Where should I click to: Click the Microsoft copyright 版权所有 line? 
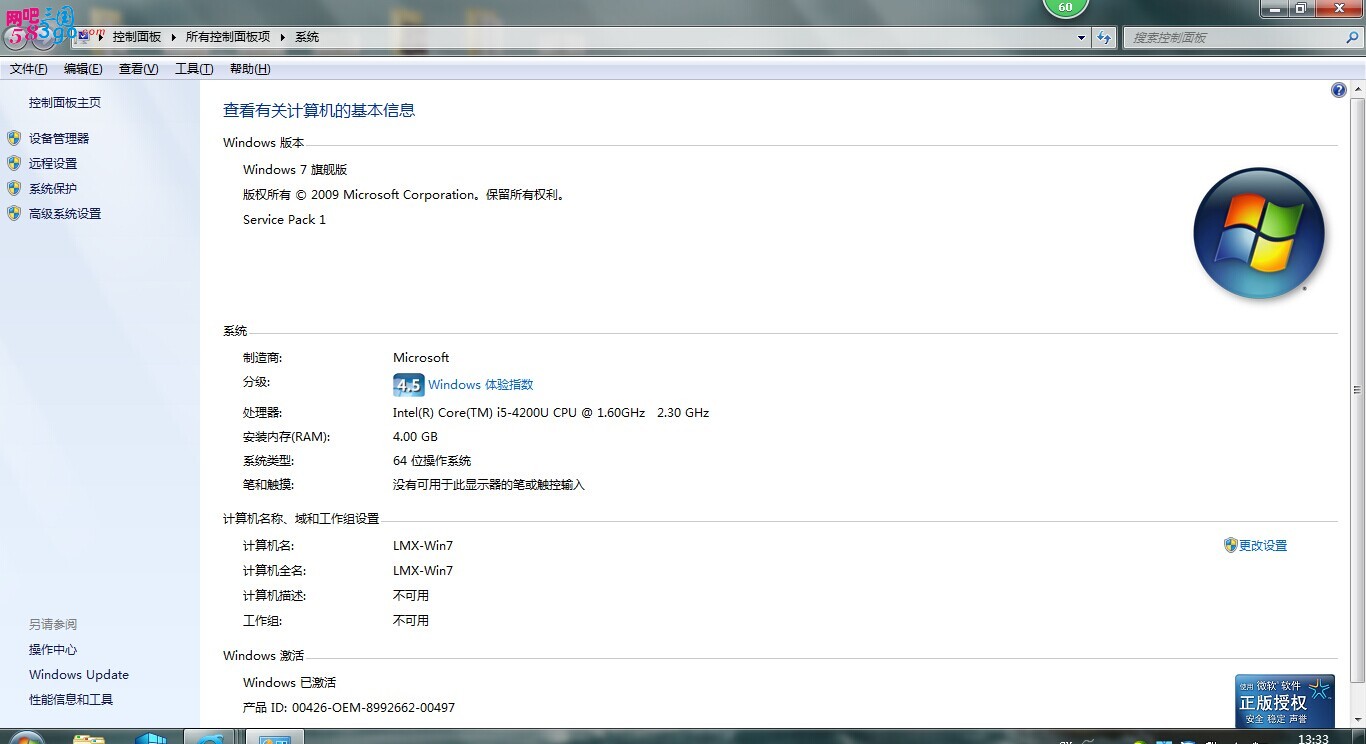coord(405,195)
